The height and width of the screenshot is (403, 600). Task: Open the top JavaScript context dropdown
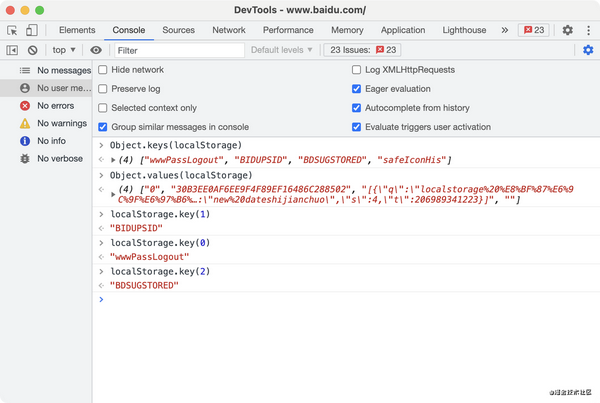pyautogui.click(x=64, y=50)
